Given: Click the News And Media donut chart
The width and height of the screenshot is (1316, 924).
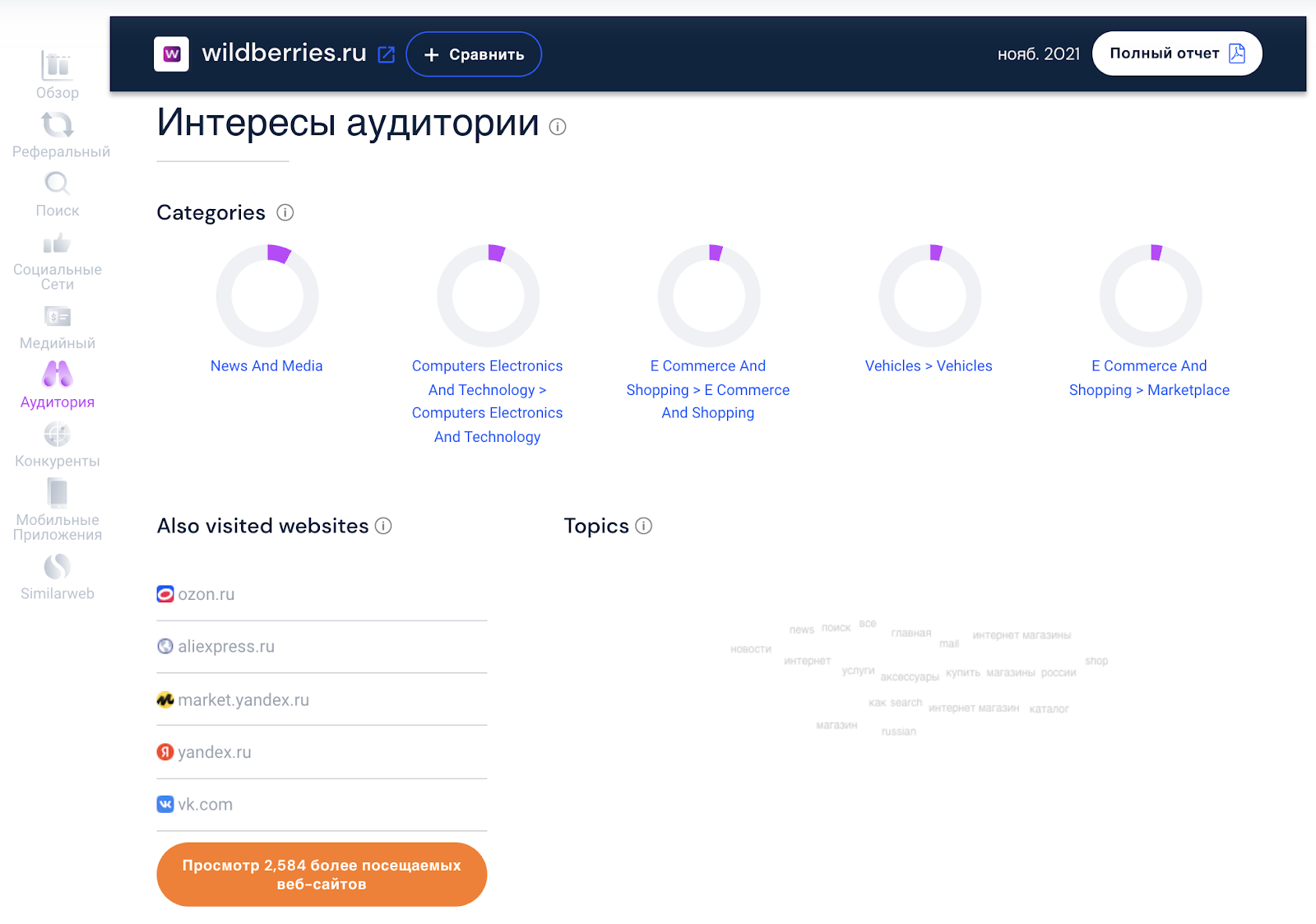Looking at the screenshot, I should (267, 295).
